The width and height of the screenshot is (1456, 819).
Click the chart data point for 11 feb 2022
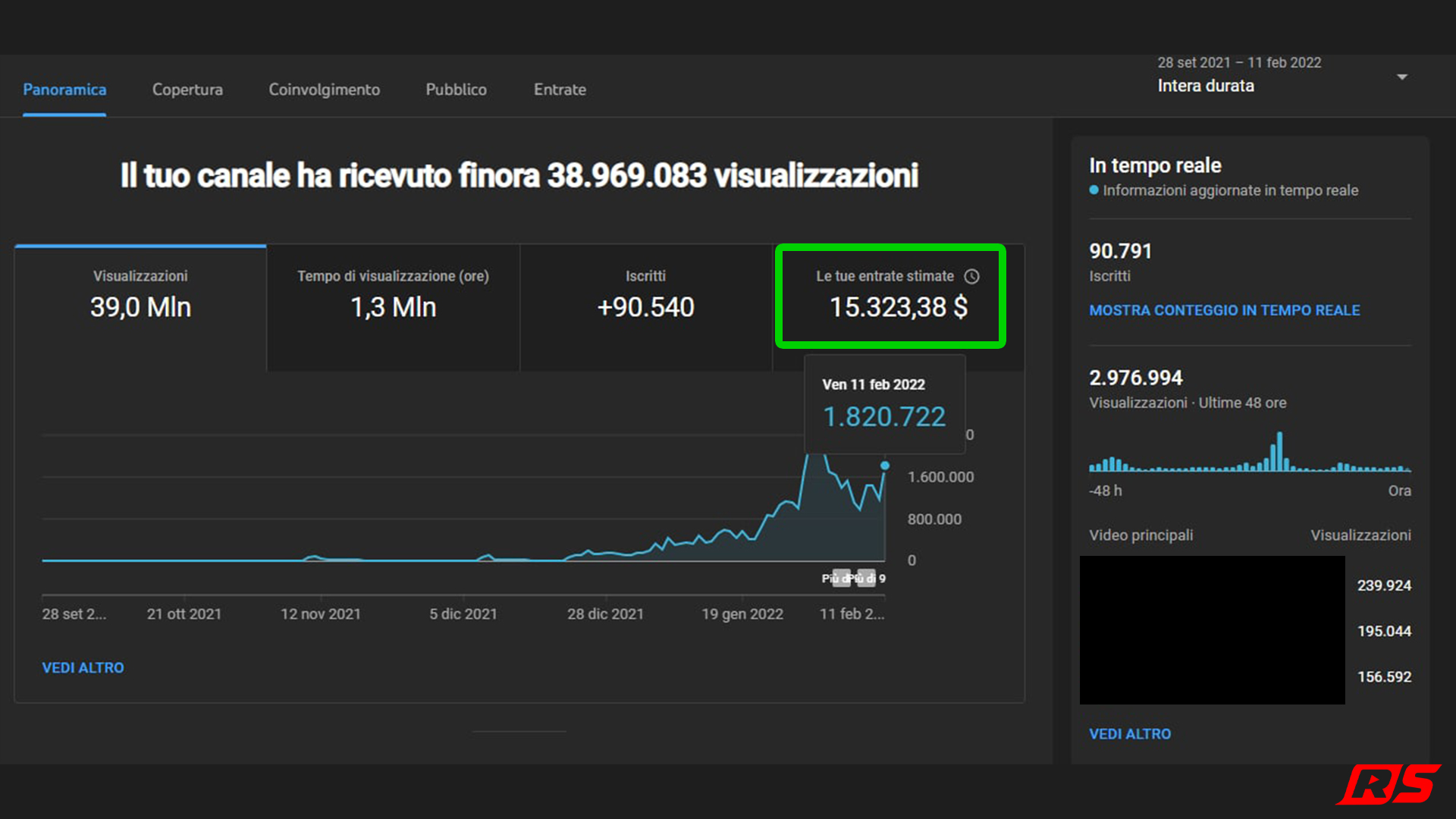(884, 466)
